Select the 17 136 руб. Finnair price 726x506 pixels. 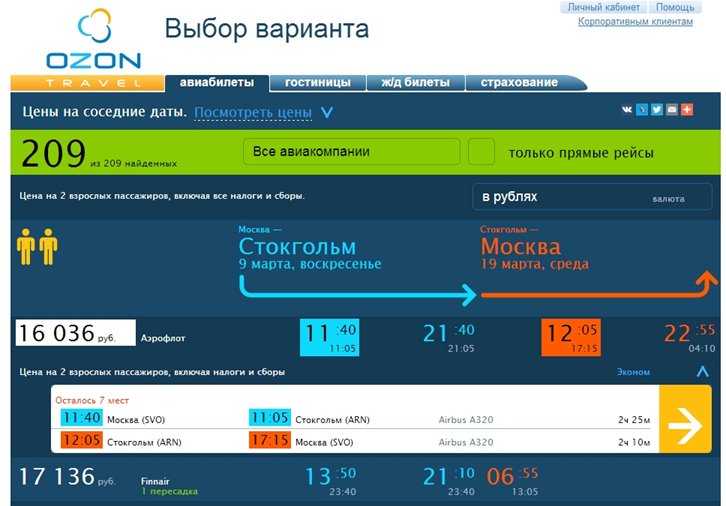click(67, 477)
